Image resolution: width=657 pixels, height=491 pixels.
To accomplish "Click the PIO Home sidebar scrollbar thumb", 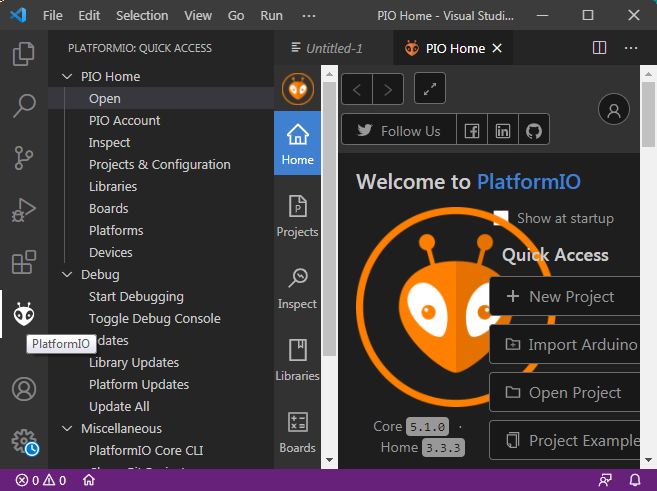I will point(329,219).
